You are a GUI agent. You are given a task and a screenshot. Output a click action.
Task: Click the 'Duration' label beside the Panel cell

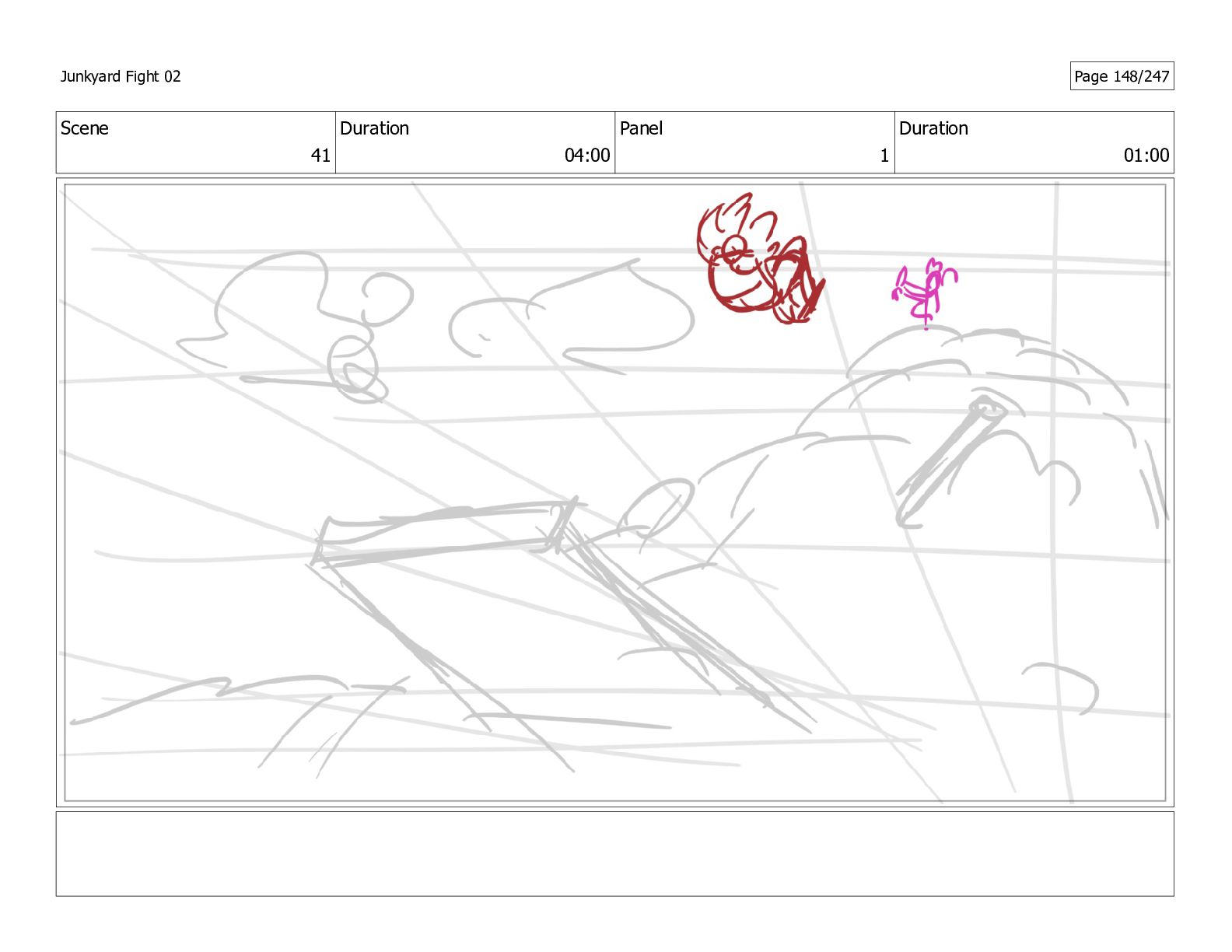(x=933, y=128)
